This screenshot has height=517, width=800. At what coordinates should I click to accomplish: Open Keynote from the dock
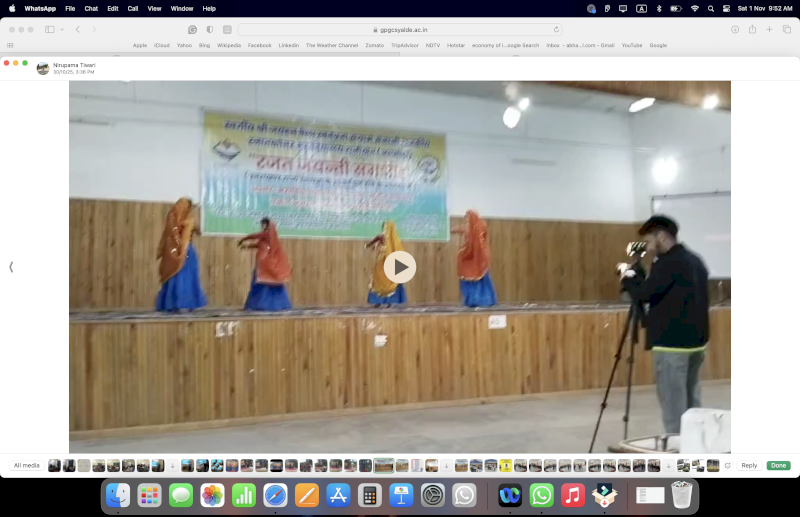[x=401, y=495]
